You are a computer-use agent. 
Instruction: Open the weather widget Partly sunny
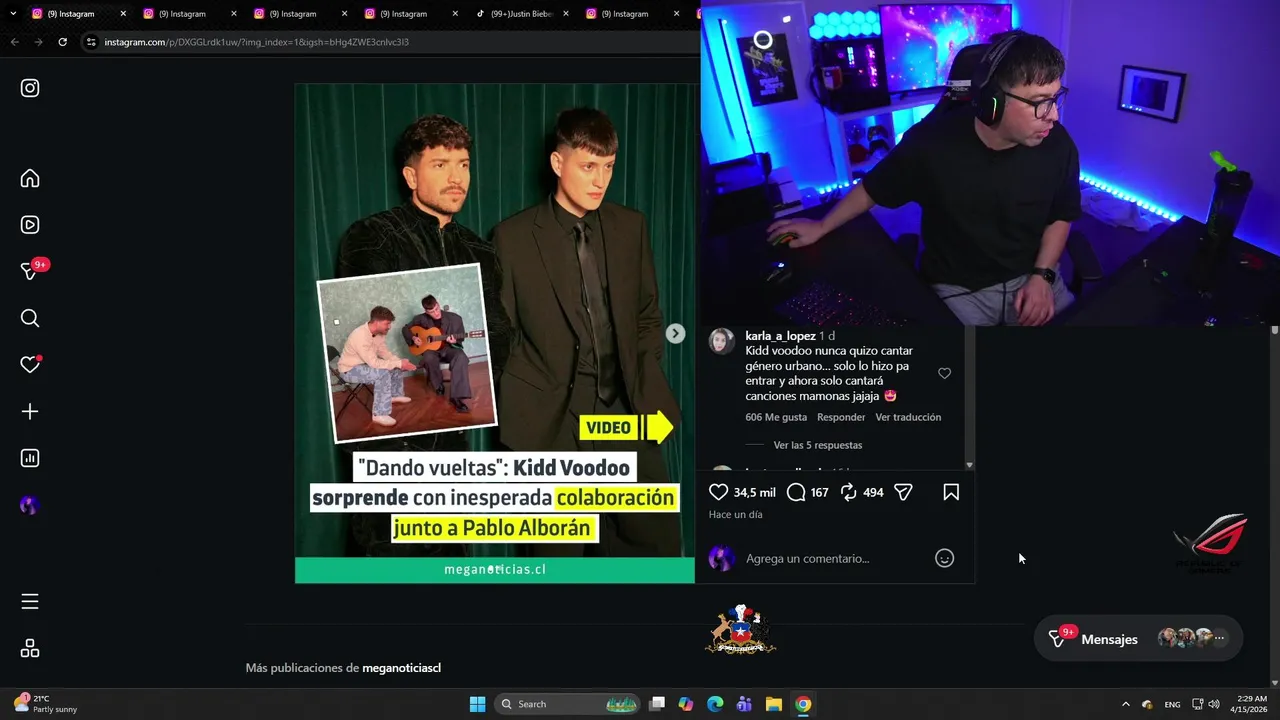pos(45,704)
